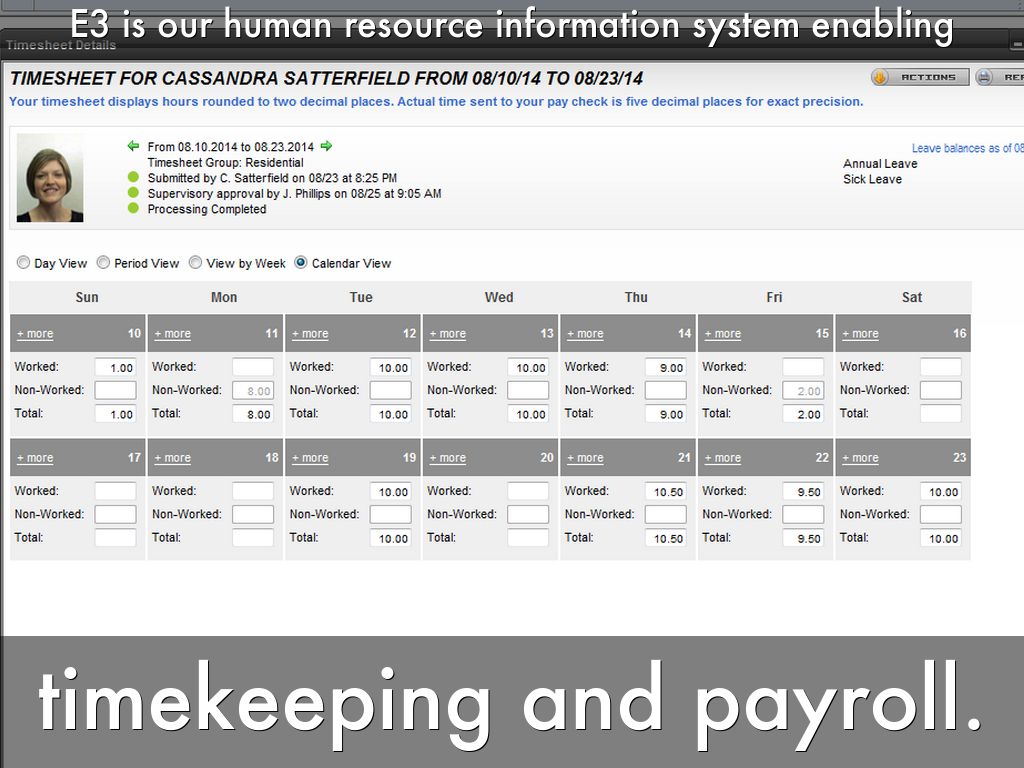Click the green status dot beside Submitted
Image resolution: width=1024 pixels, height=768 pixels.
133,178
